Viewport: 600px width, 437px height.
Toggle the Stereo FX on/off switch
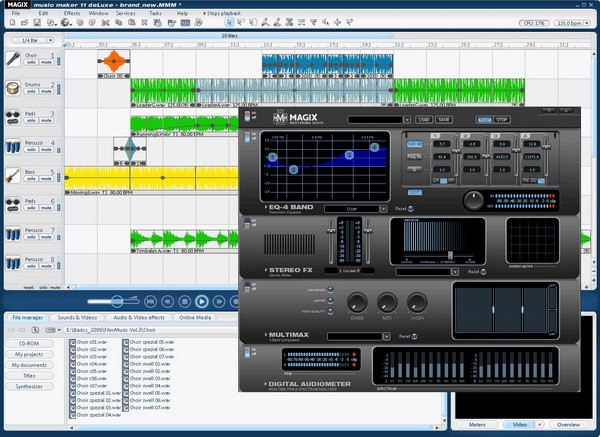(248, 223)
